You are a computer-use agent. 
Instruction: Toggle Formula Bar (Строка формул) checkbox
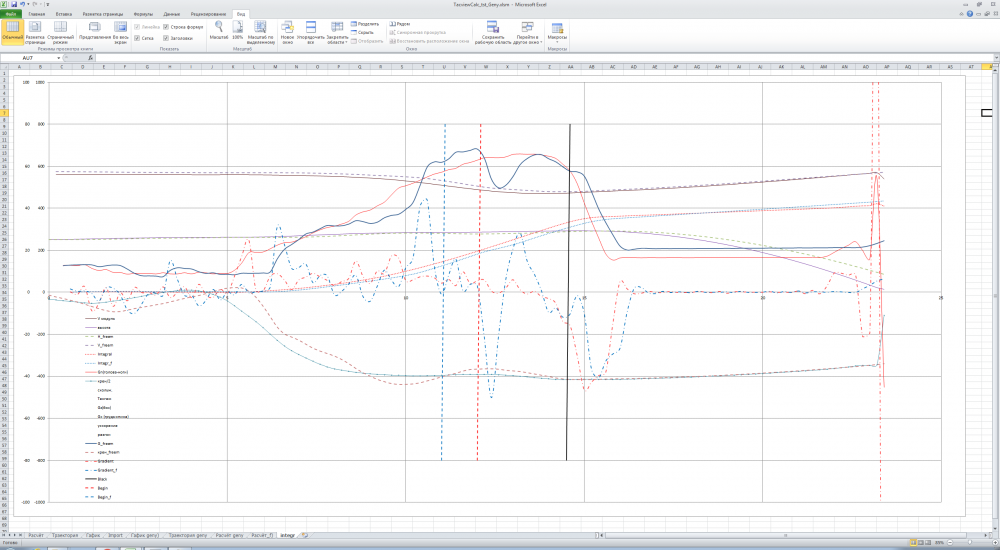pyautogui.click(x=166, y=26)
